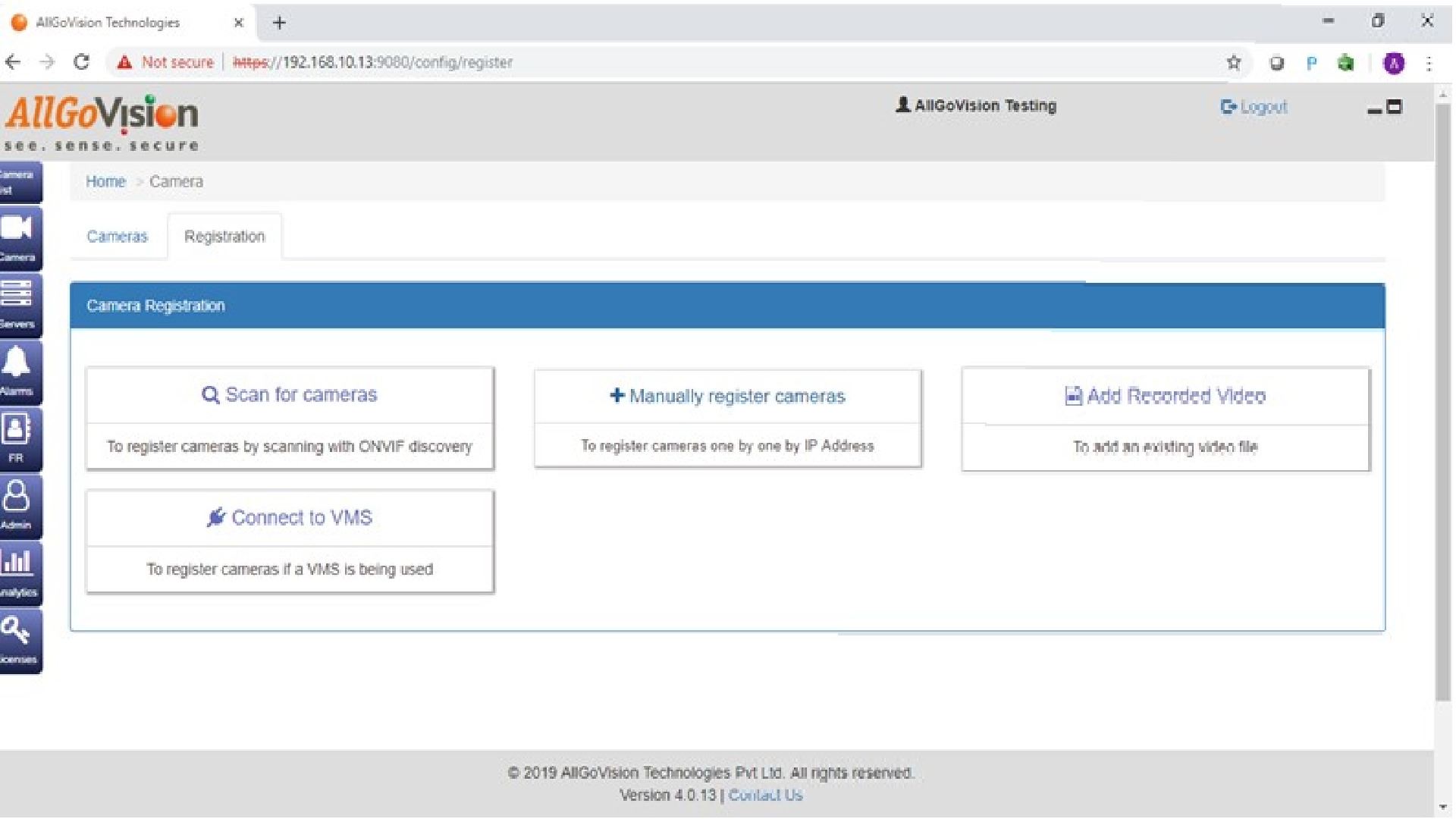Open the Alarms bell icon
The image size is (1456, 819).
click(20, 372)
